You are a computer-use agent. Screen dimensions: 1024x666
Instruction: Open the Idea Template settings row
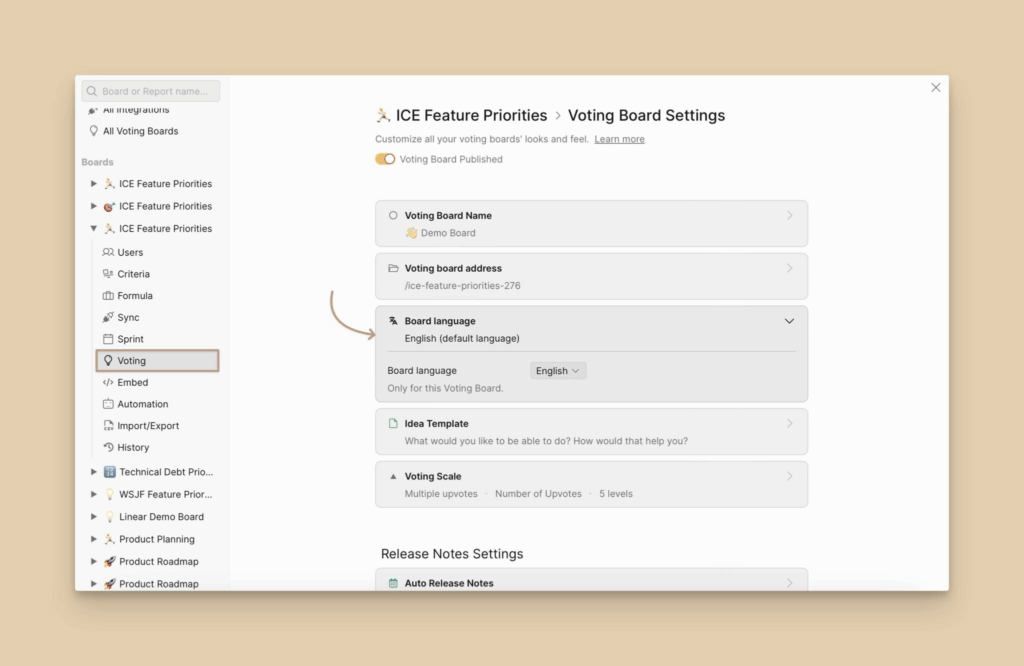591,431
